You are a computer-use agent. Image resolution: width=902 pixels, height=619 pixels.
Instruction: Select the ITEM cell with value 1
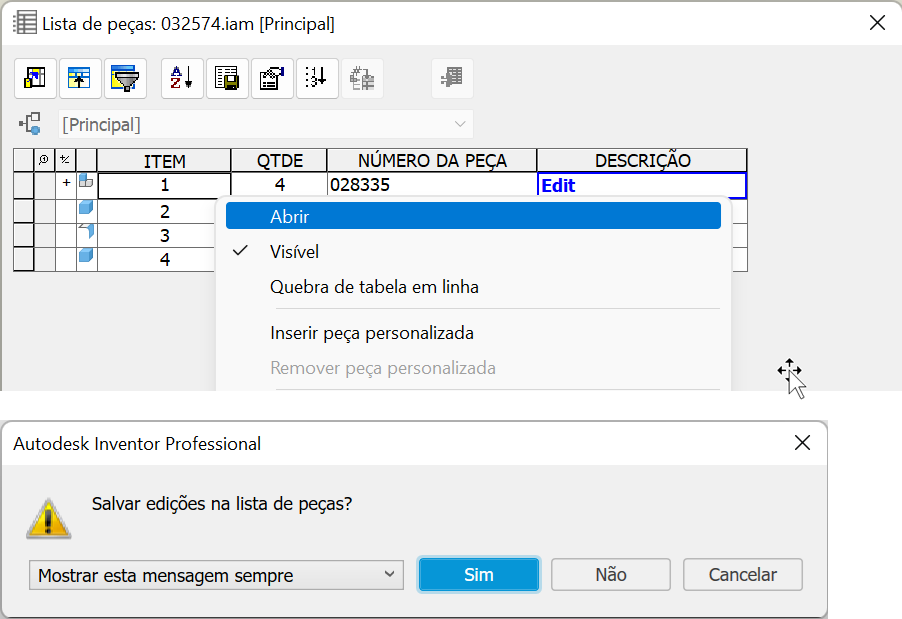click(x=165, y=185)
